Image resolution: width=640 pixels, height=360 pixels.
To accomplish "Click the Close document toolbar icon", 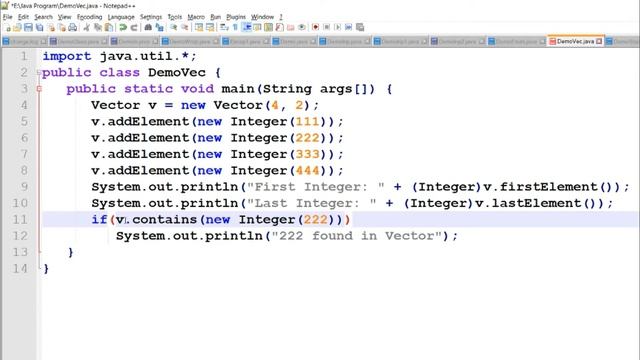I will [51, 27].
